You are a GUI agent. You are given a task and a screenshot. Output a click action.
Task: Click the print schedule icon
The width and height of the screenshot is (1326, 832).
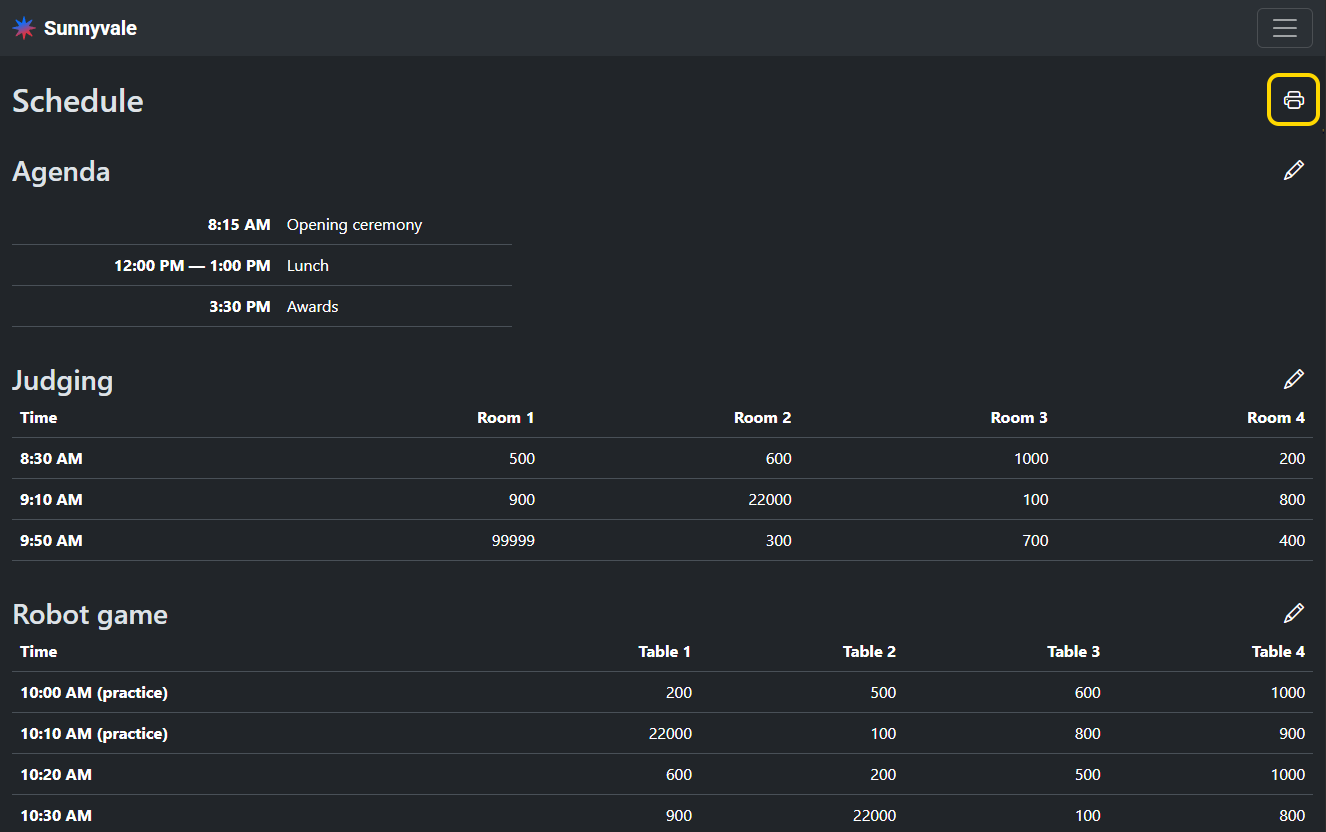tap(1294, 100)
